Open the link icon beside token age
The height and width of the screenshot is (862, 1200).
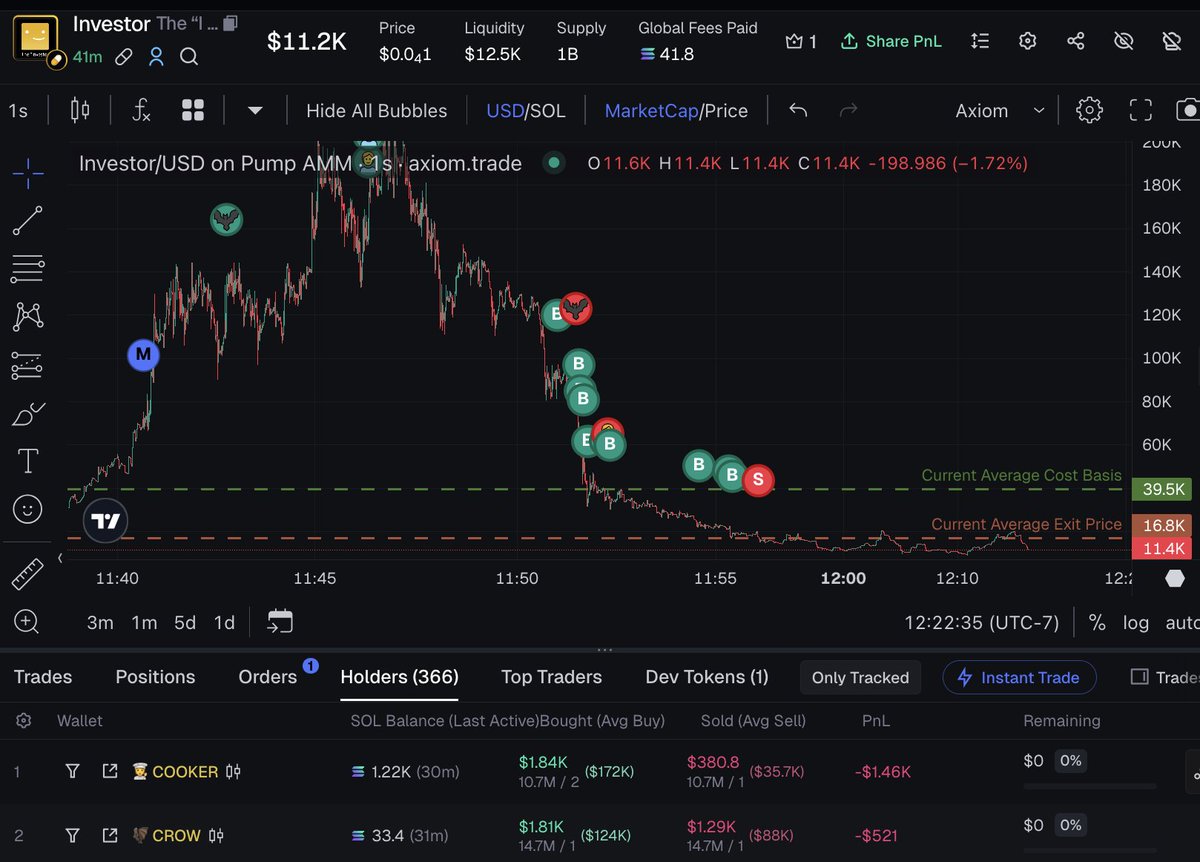click(123, 57)
